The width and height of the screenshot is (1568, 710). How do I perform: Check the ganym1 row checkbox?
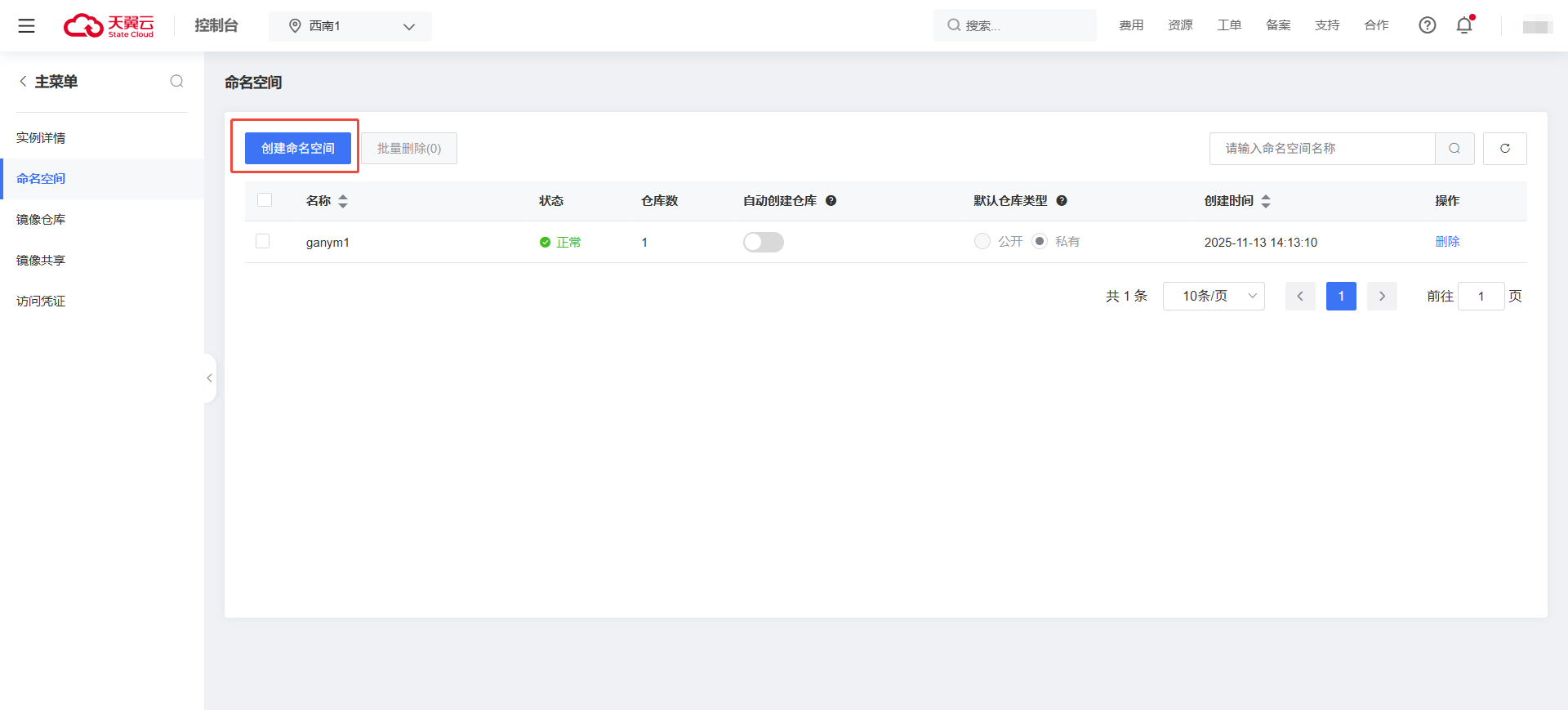[263, 242]
